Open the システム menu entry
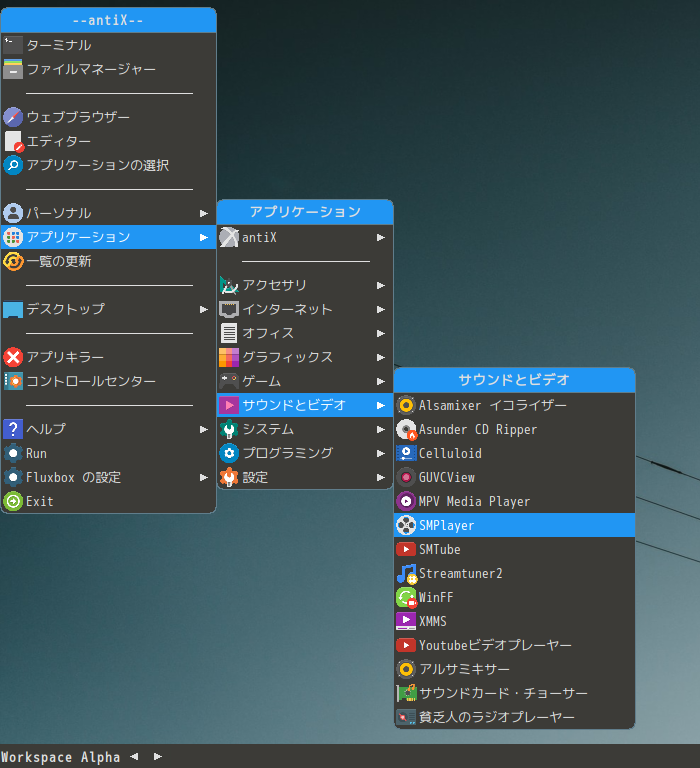Viewport: 700px width, 768px height. pyautogui.click(x=305, y=429)
